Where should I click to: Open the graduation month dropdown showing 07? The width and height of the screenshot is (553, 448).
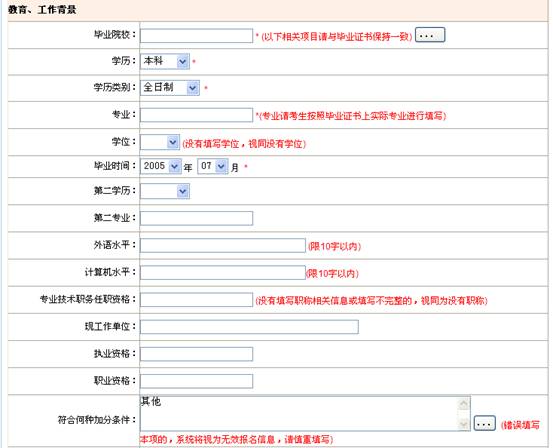click(213, 166)
